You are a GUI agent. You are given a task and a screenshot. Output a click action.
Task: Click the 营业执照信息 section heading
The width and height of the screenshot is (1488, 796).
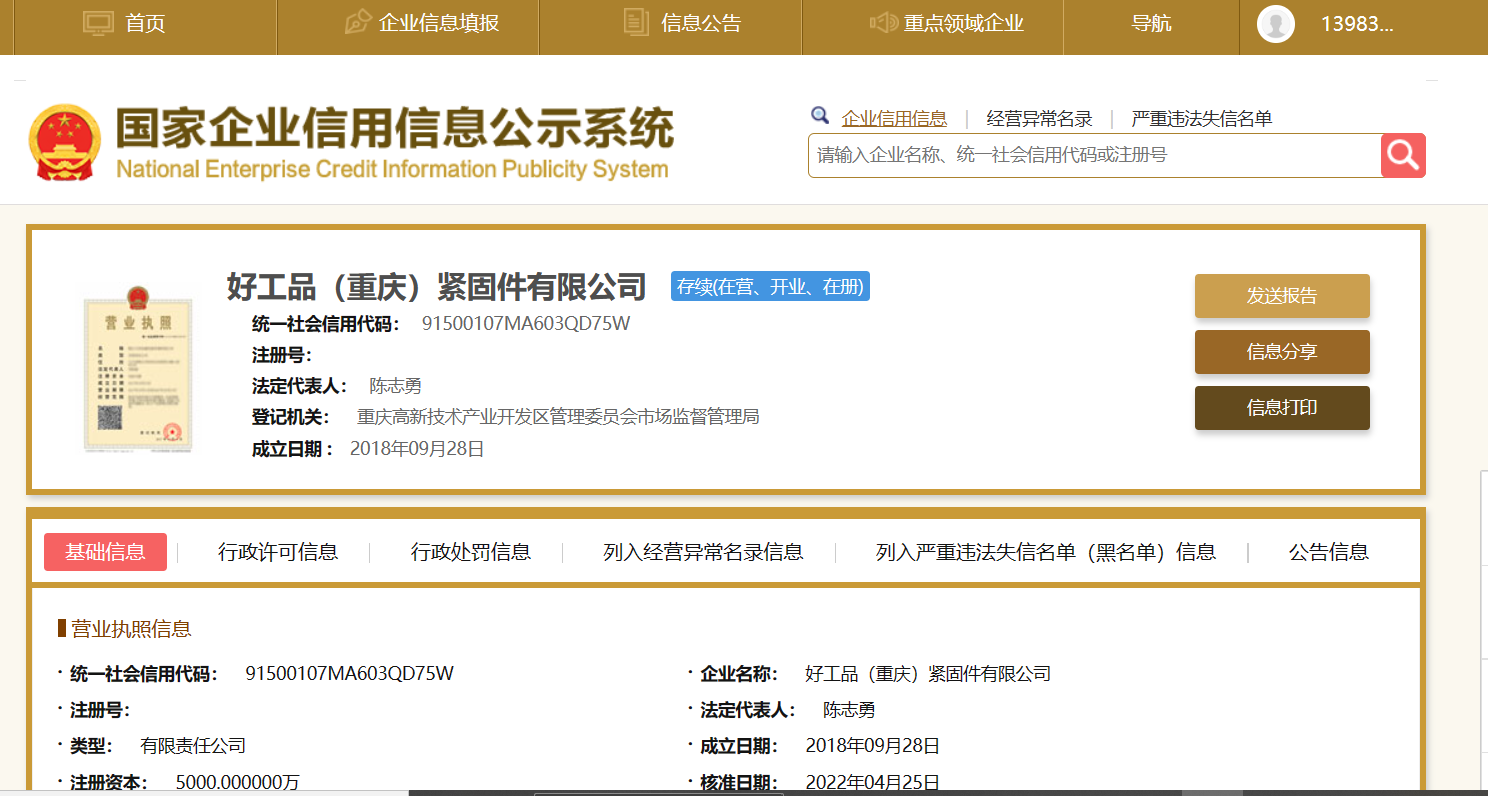click(131, 629)
